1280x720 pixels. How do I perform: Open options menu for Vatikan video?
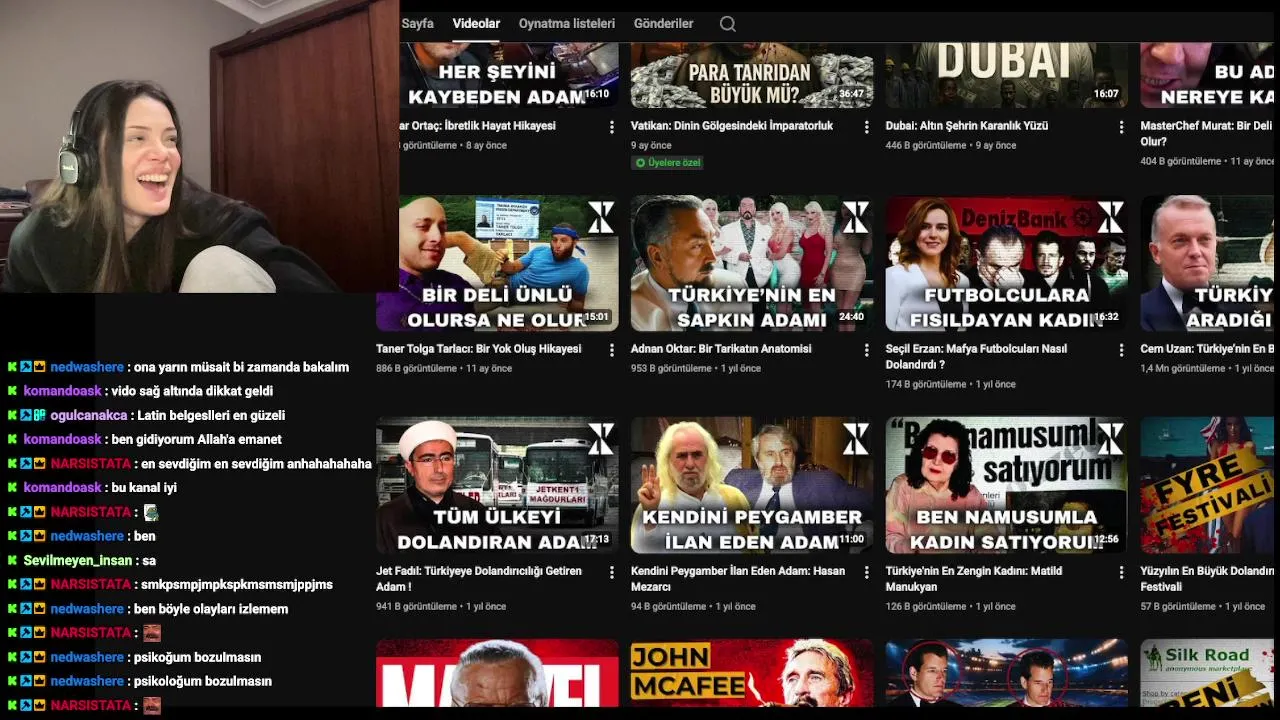[867, 127]
